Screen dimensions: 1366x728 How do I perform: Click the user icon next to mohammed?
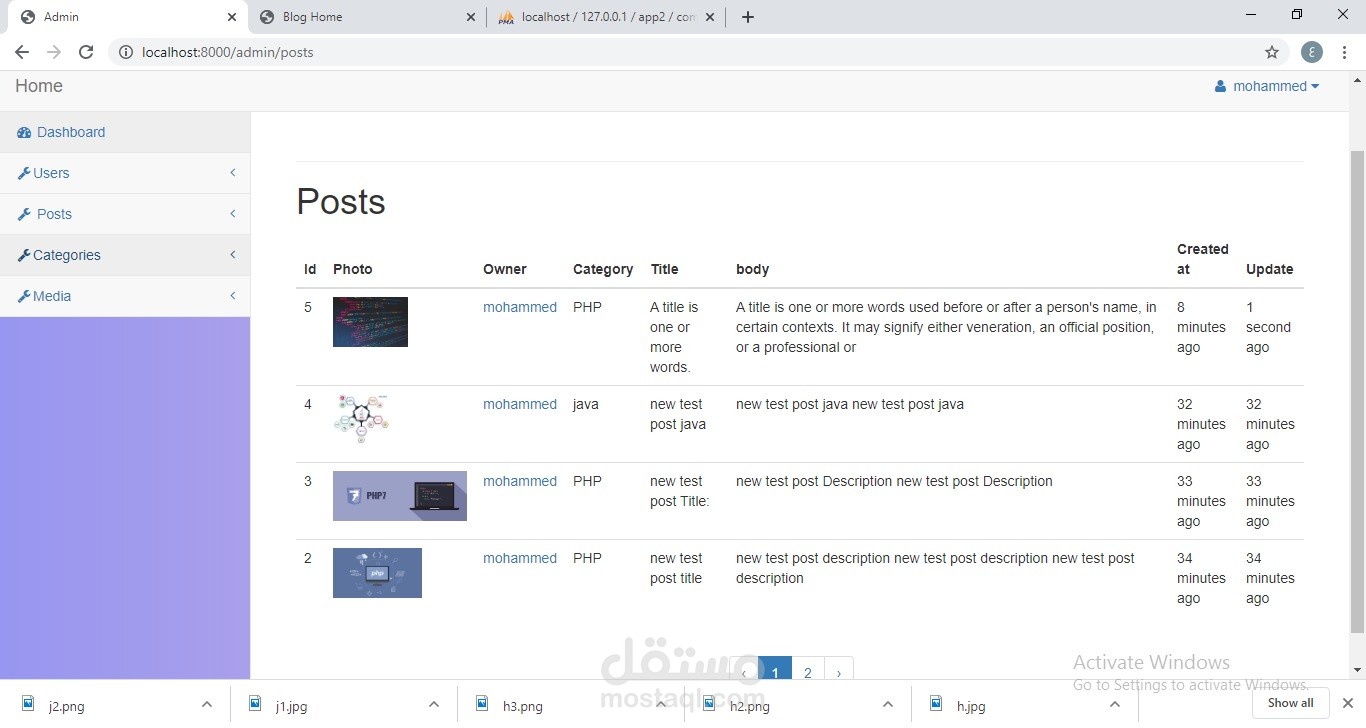[1220, 86]
